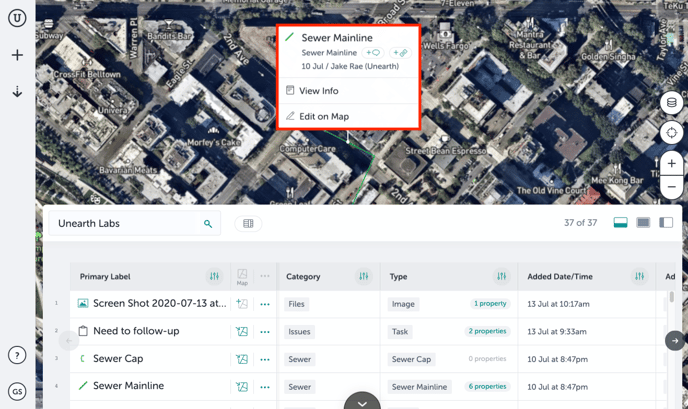Zoom out the map with minus button
Viewport: 688px width, 409px height.
[671, 187]
